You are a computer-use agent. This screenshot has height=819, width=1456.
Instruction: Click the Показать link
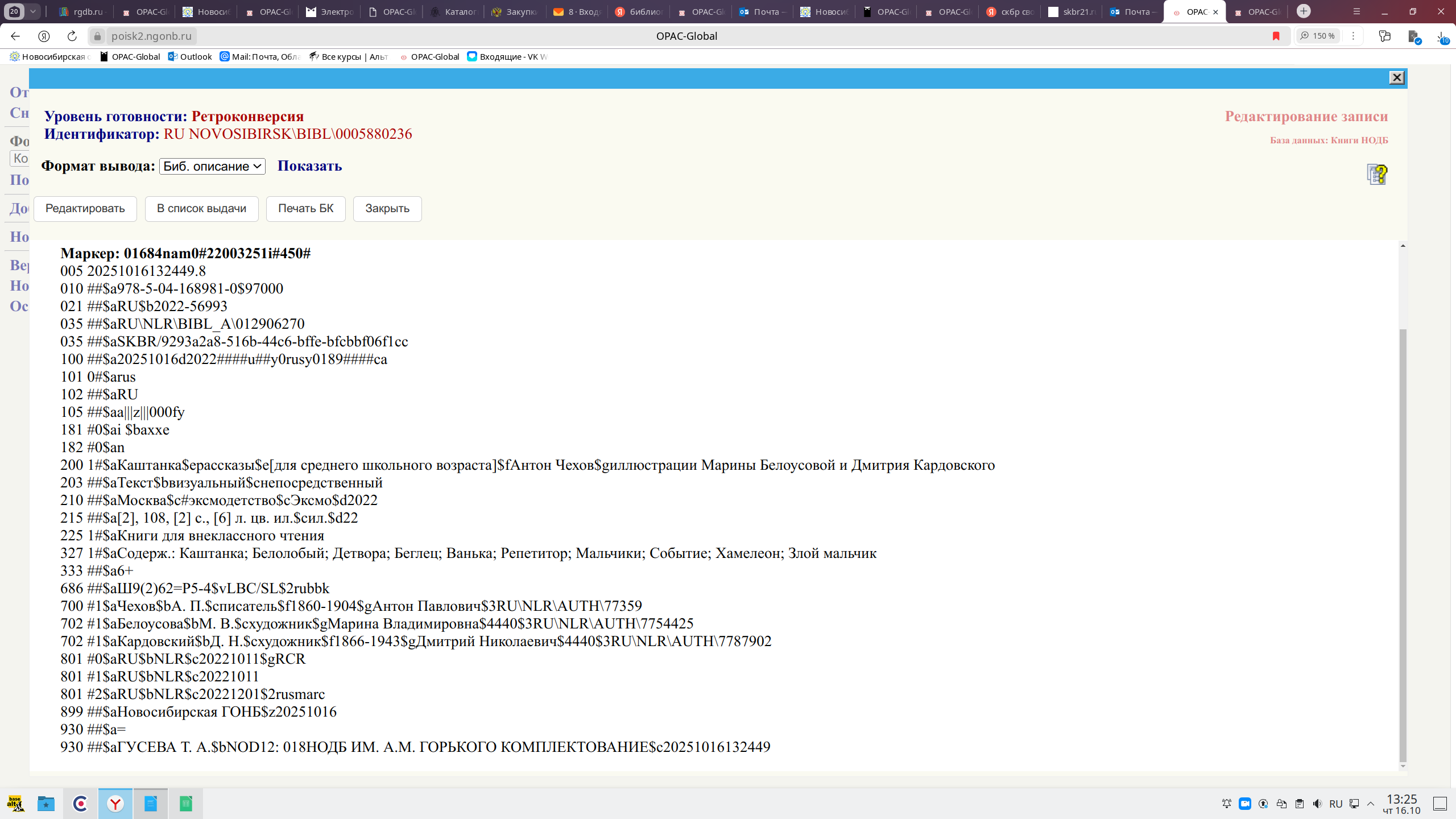(309, 166)
